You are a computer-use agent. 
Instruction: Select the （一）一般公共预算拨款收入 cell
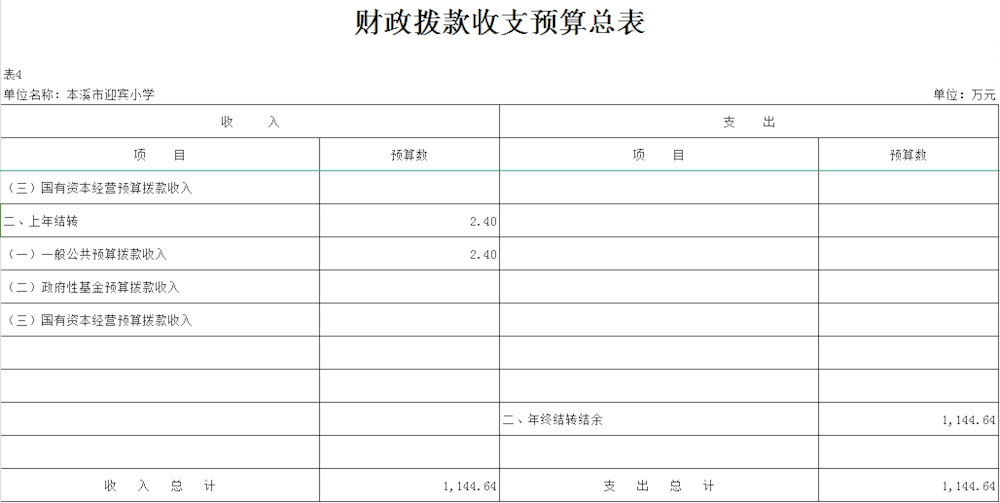click(160, 254)
